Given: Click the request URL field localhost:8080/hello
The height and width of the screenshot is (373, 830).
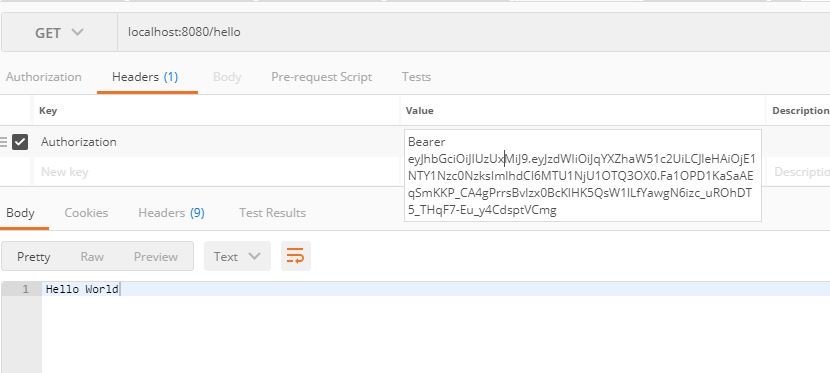Looking at the screenshot, I should 474,33.
